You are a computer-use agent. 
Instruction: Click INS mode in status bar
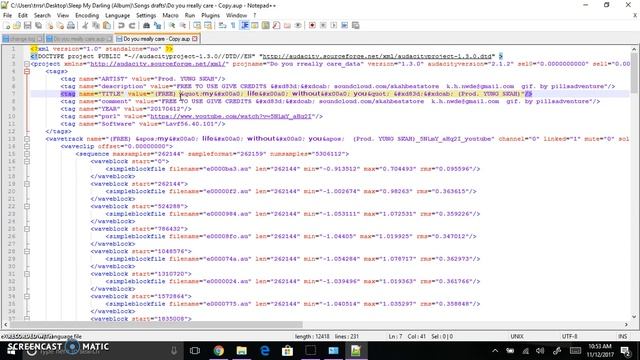coord(622,336)
